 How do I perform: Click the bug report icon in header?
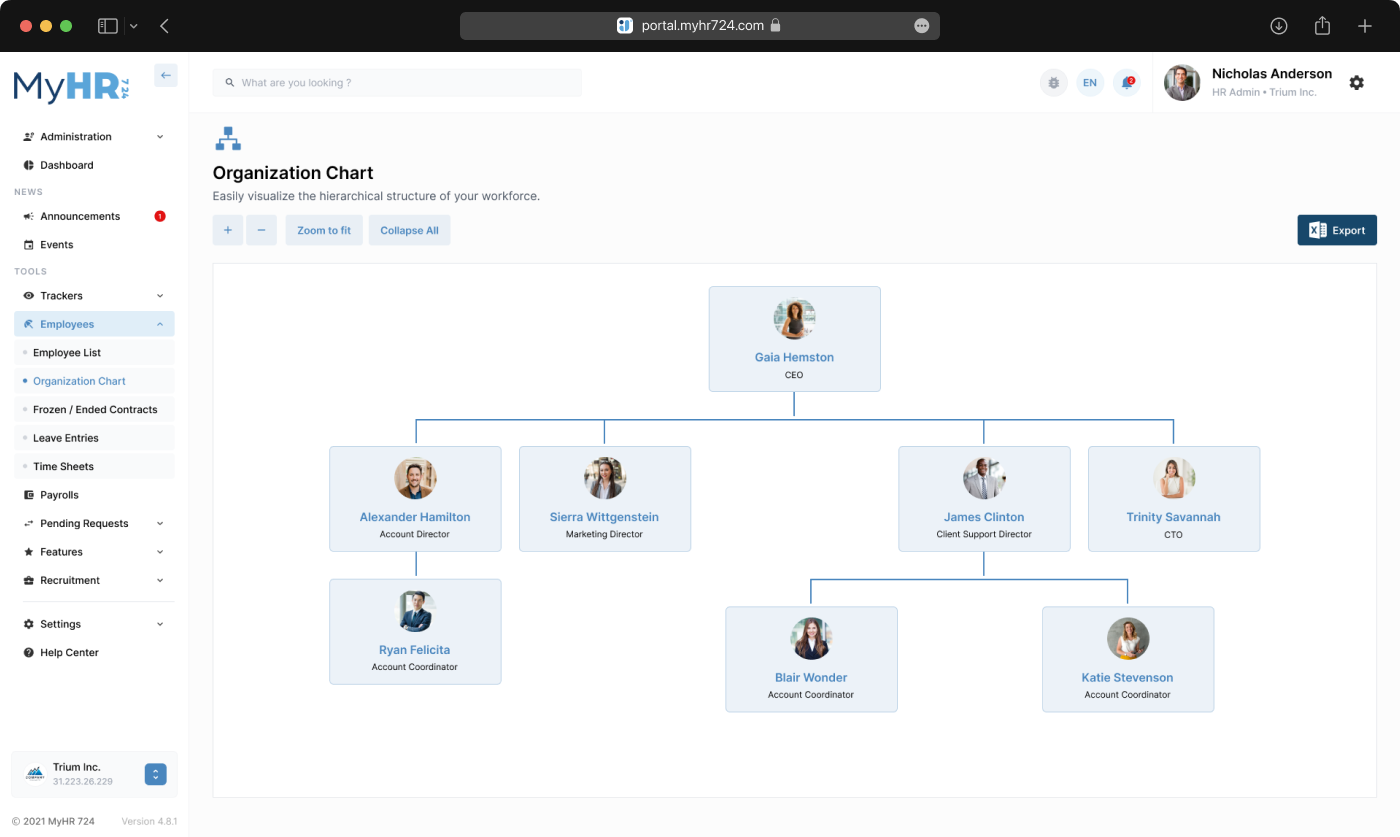click(1053, 83)
